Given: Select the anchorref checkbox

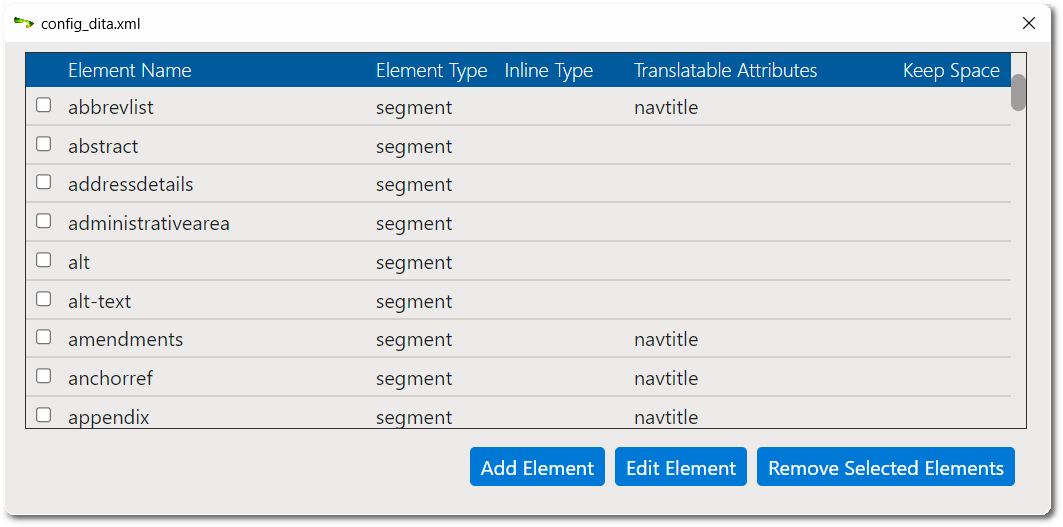Looking at the screenshot, I should pyautogui.click(x=43, y=376).
